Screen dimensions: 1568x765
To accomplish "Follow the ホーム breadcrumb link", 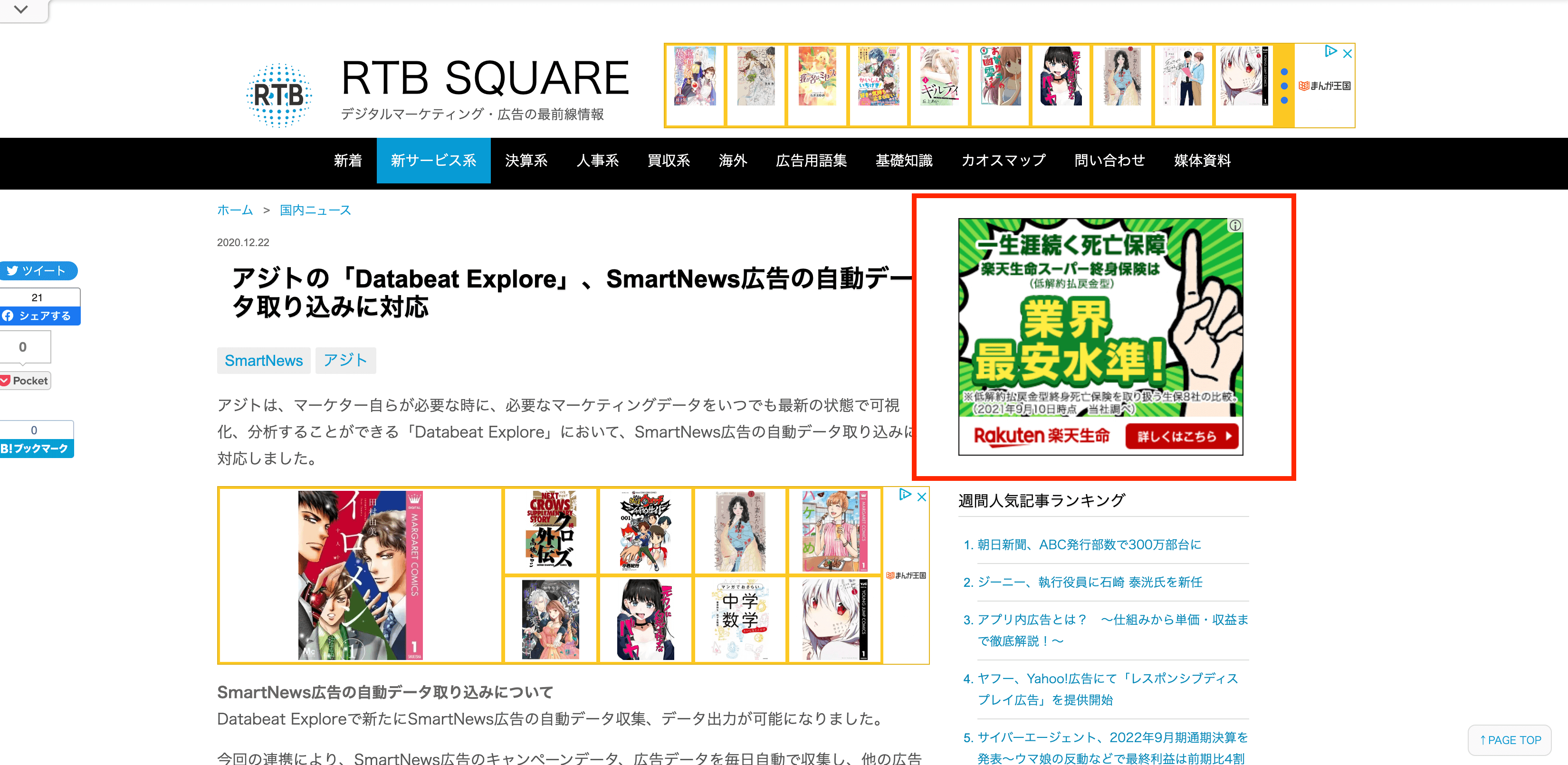I will point(235,210).
